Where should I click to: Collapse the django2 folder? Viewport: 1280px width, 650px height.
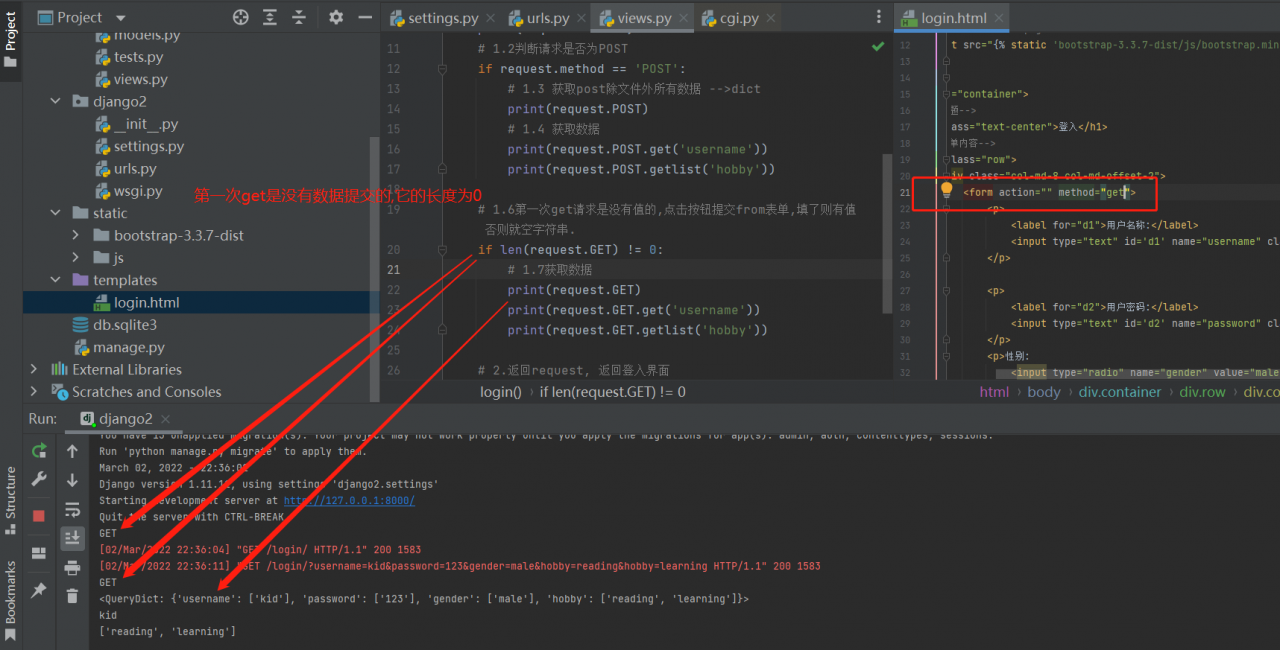pyautogui.click(x=57, y=101)
